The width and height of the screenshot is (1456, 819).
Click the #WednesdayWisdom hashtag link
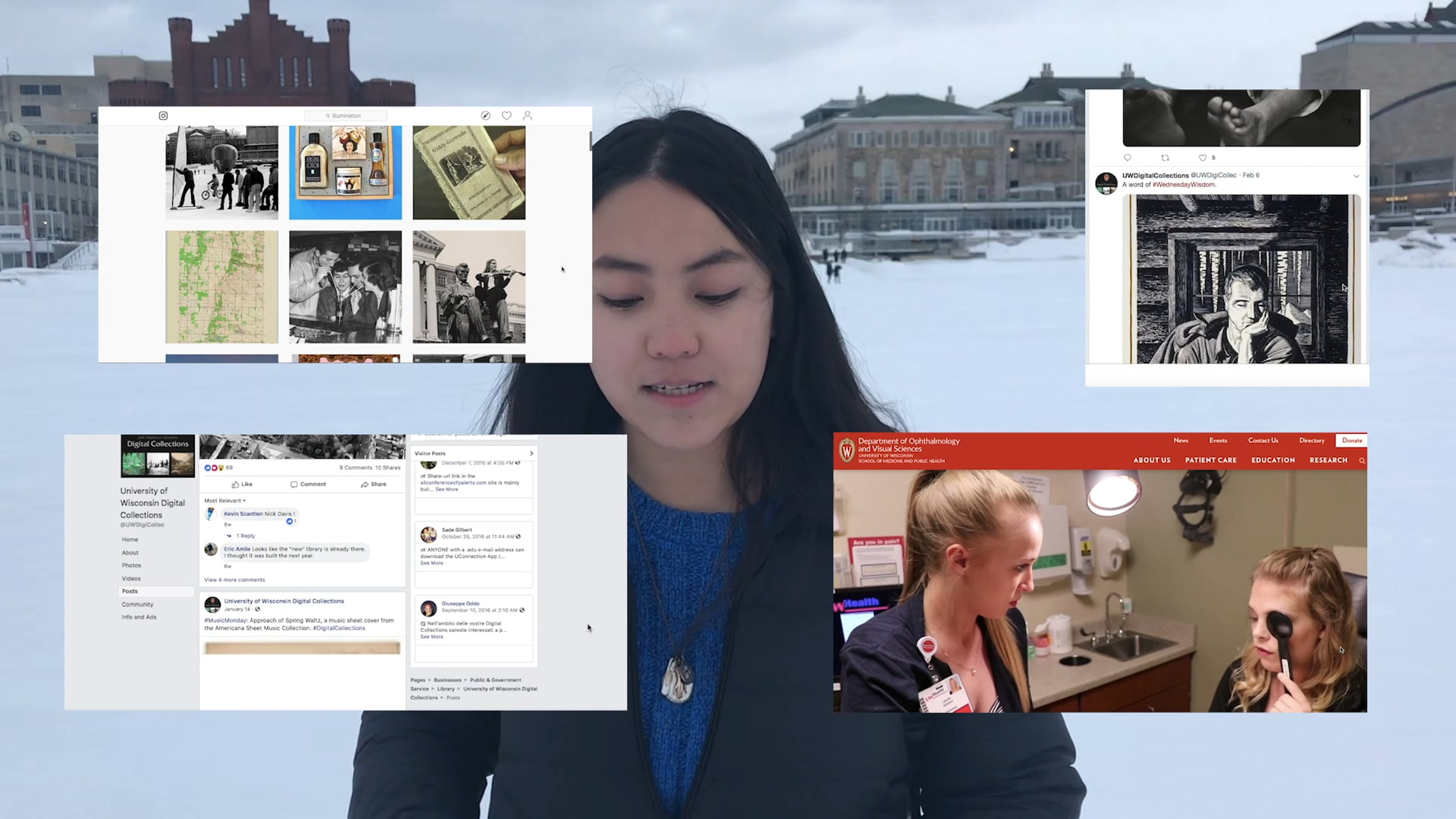point(1184,185)
